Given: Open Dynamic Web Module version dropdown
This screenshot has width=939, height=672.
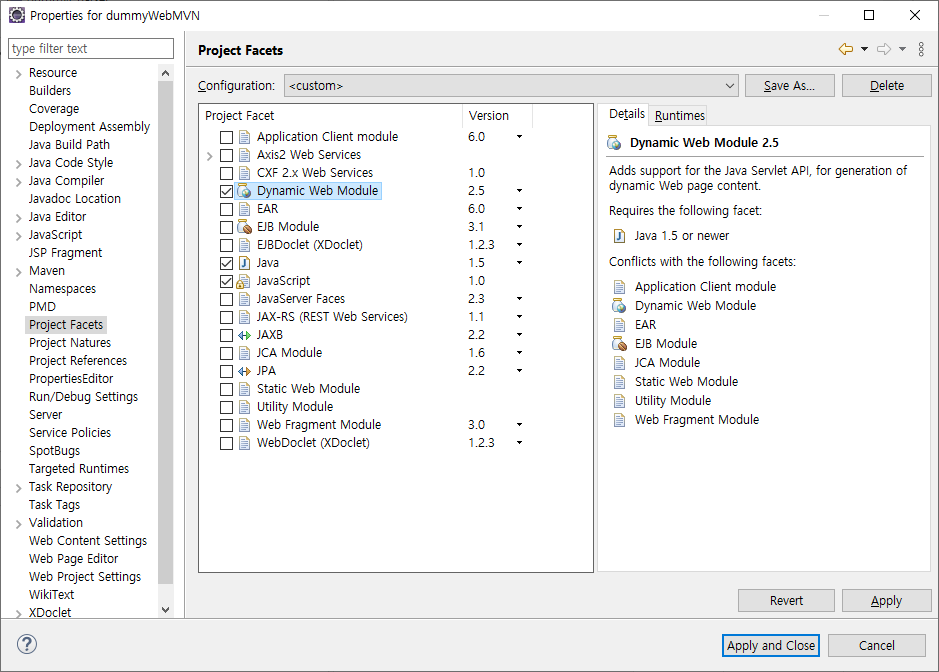Looking at the screenshot, I should point(519,191).
